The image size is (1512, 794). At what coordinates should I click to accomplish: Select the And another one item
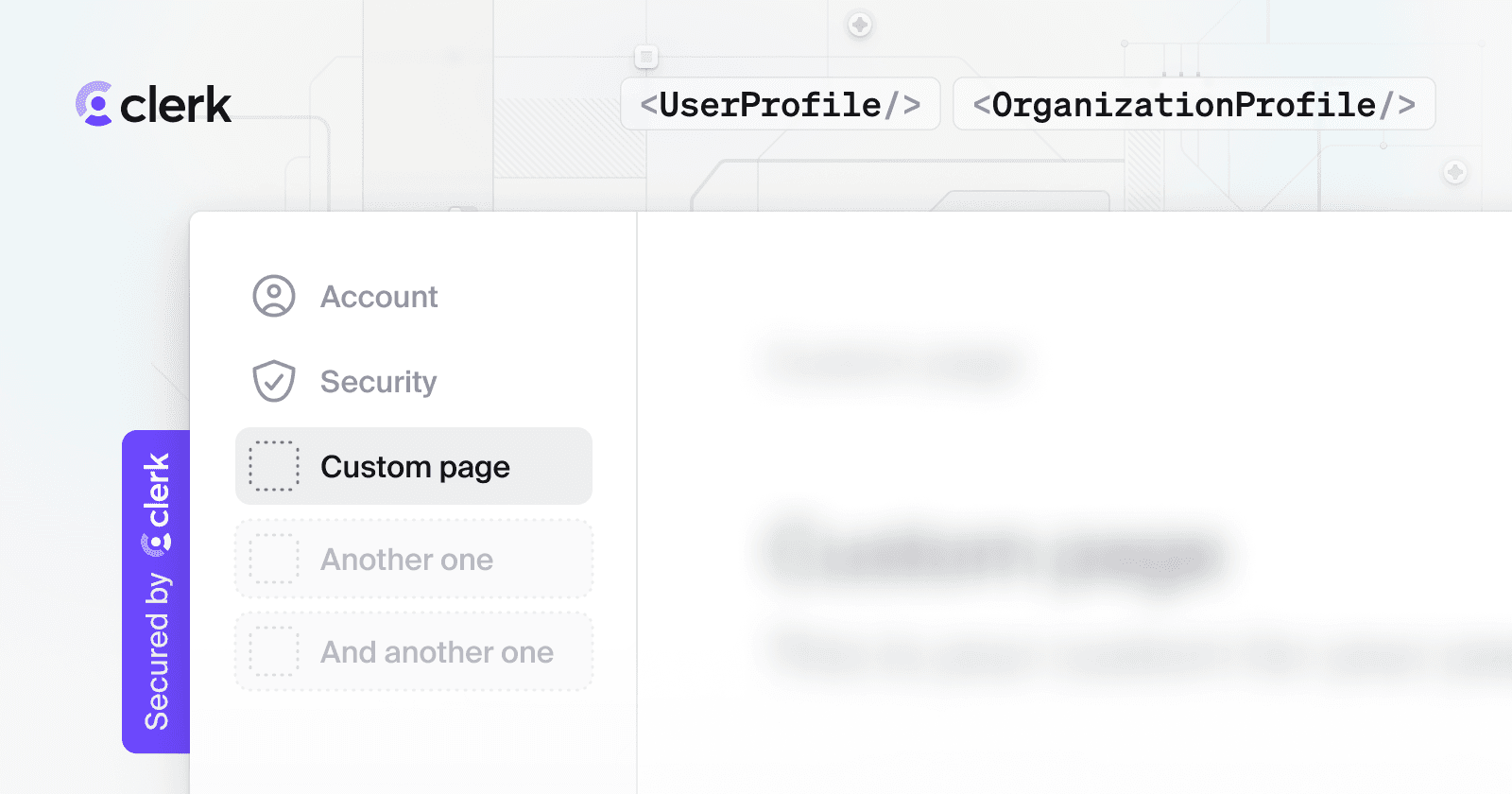(x=414, y=651)
